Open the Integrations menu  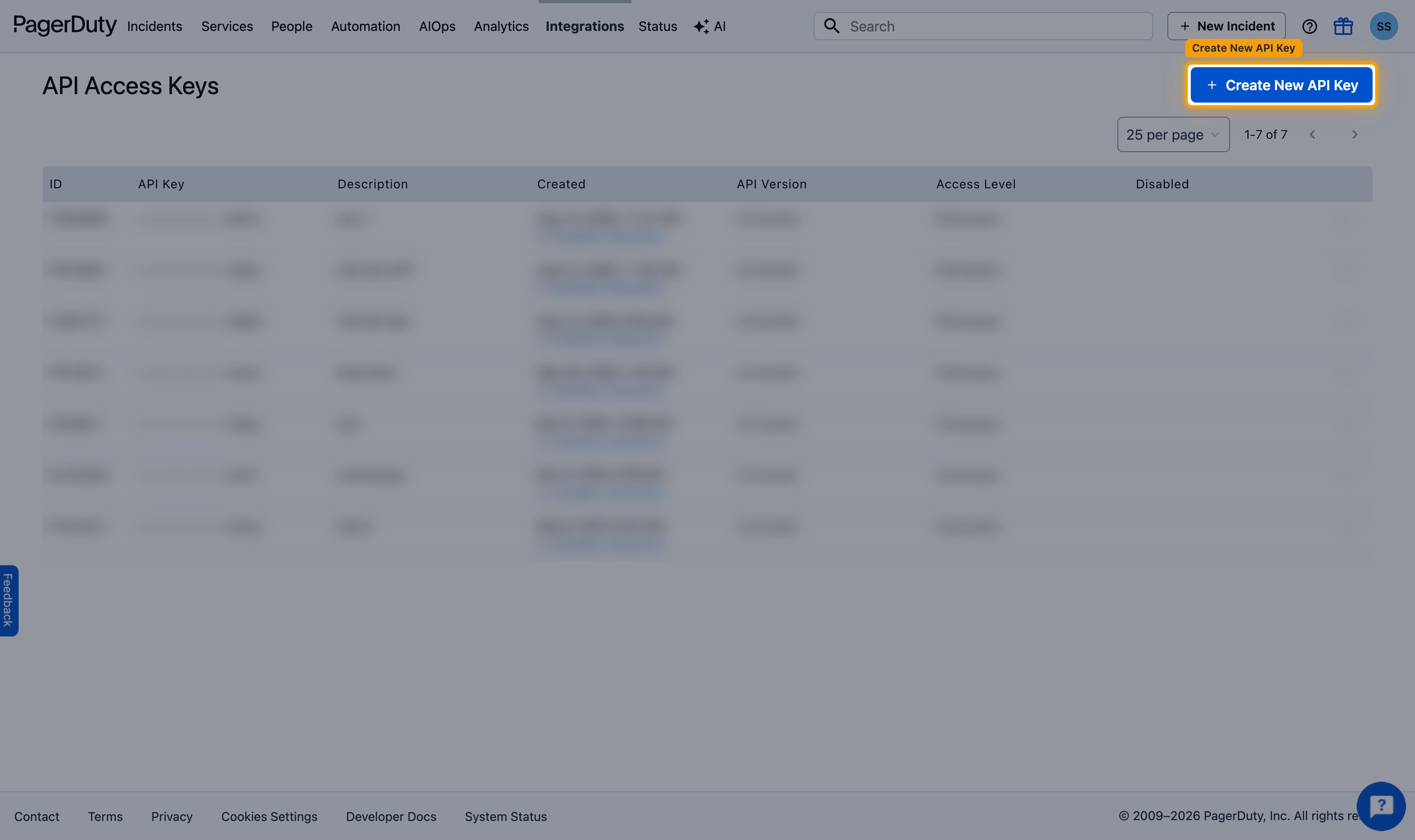coord(585,26)
